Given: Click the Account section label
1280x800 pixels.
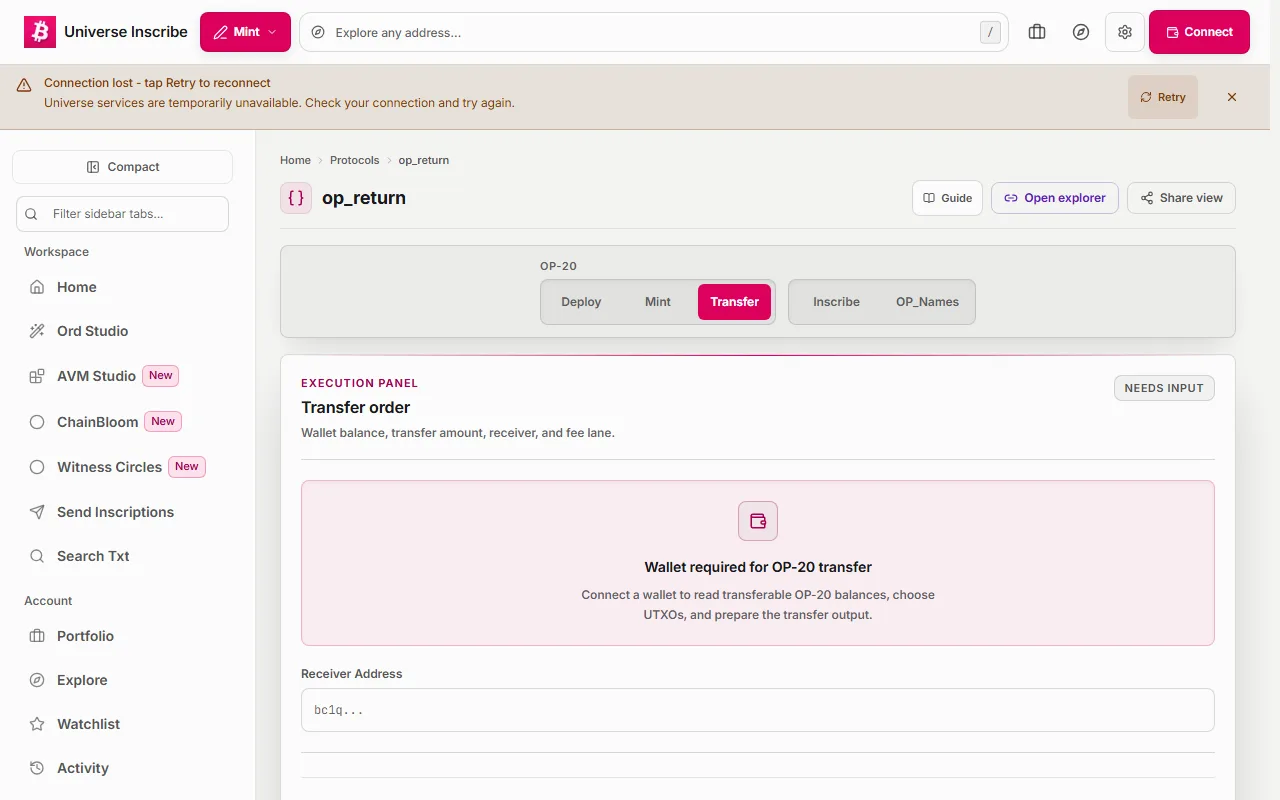Looking at the screenshot, I should (48, 601).
